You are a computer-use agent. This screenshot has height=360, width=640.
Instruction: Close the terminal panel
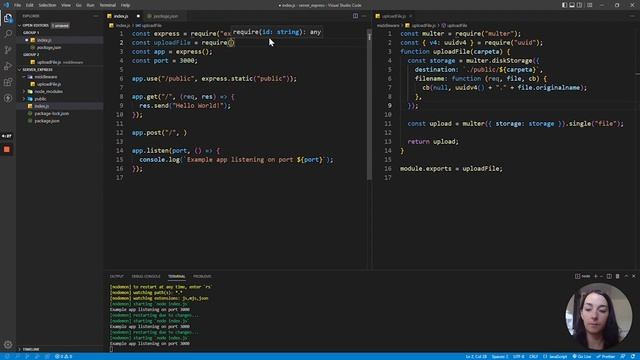[x=633, y=276]
